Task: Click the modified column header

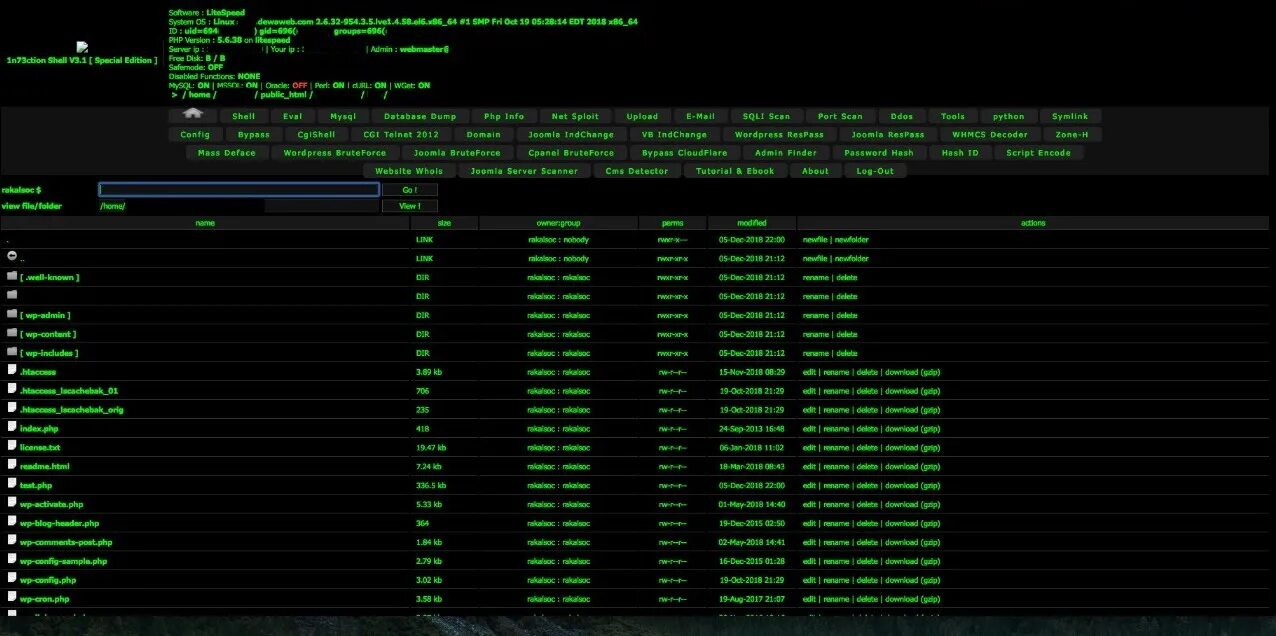Action: click(752, 223)
